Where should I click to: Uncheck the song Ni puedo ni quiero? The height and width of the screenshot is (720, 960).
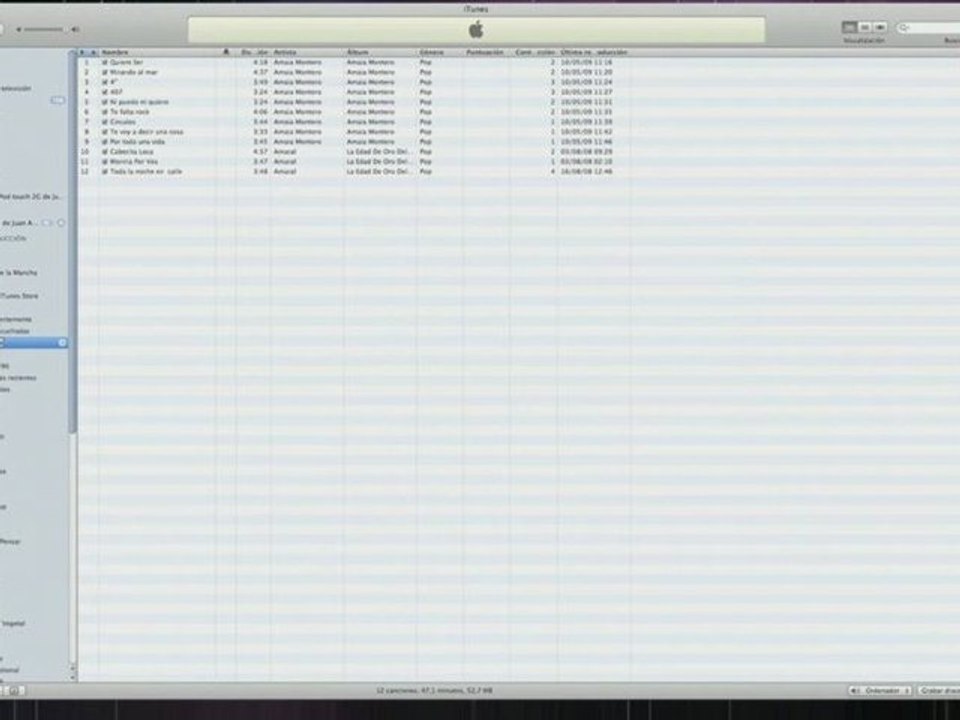click(105, 102)
